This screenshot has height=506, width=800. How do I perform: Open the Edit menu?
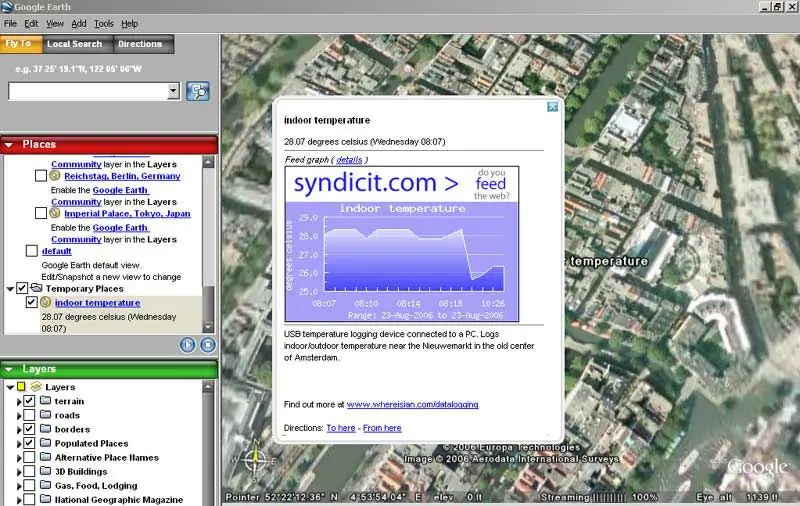point(31,23)
